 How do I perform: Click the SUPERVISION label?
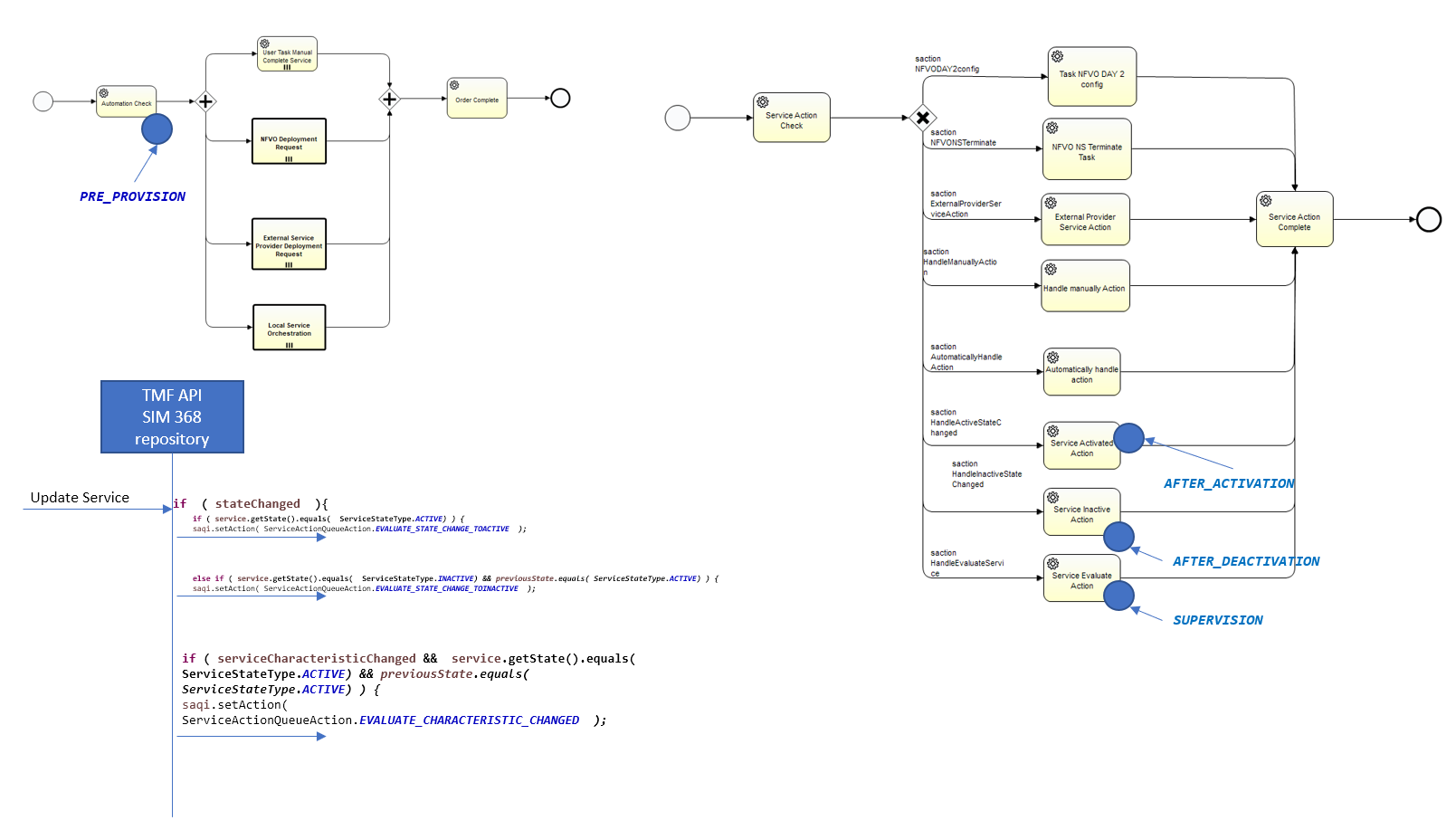tap(1217, 620)
